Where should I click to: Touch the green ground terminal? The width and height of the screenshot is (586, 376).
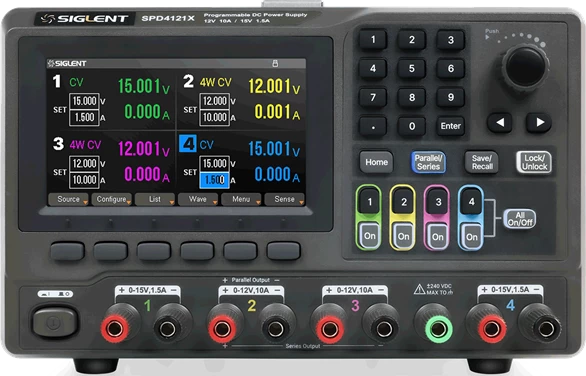(x=439, y=329)
